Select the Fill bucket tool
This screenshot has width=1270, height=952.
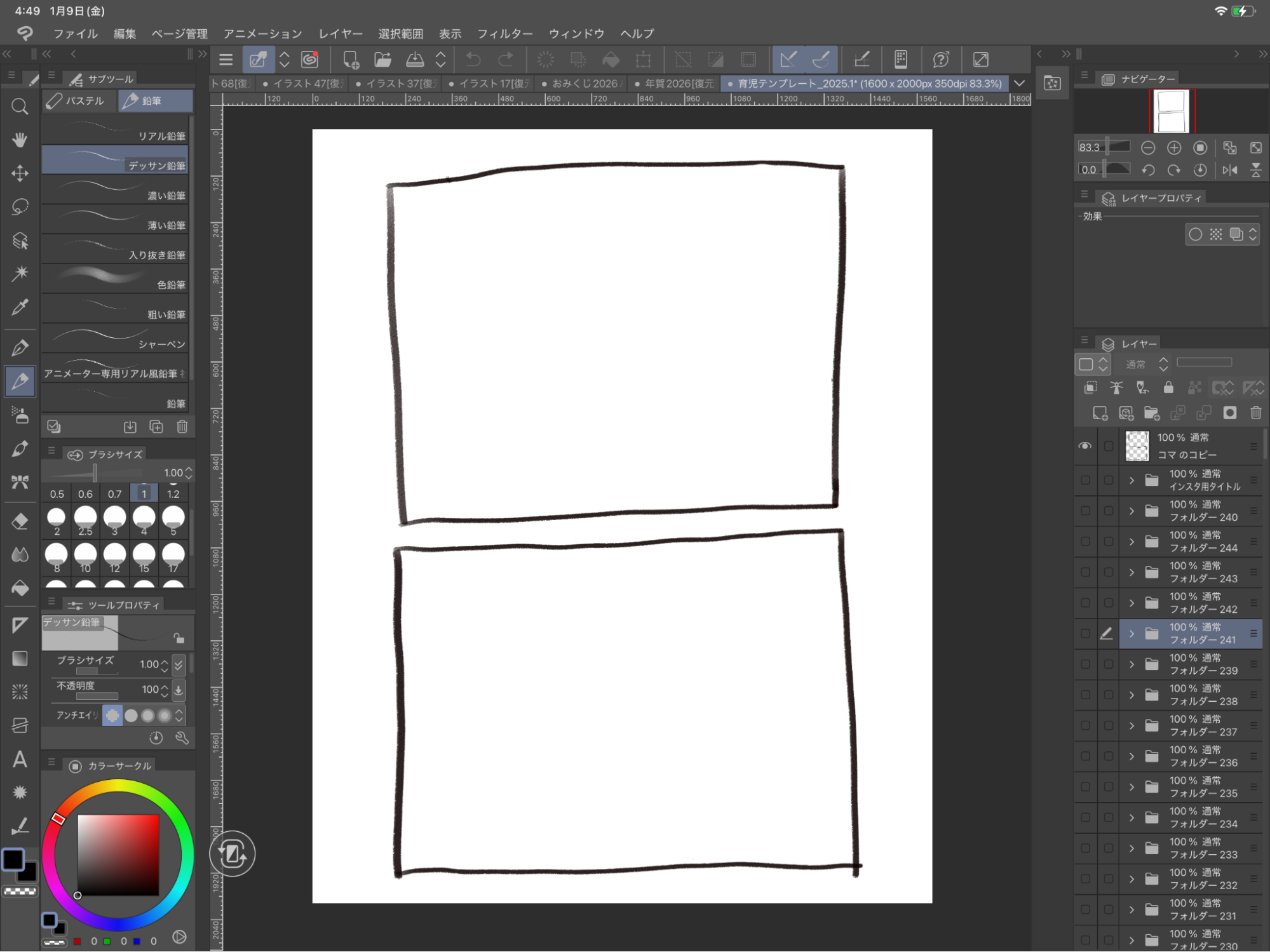pyautogui.click(x=20, y=588)
